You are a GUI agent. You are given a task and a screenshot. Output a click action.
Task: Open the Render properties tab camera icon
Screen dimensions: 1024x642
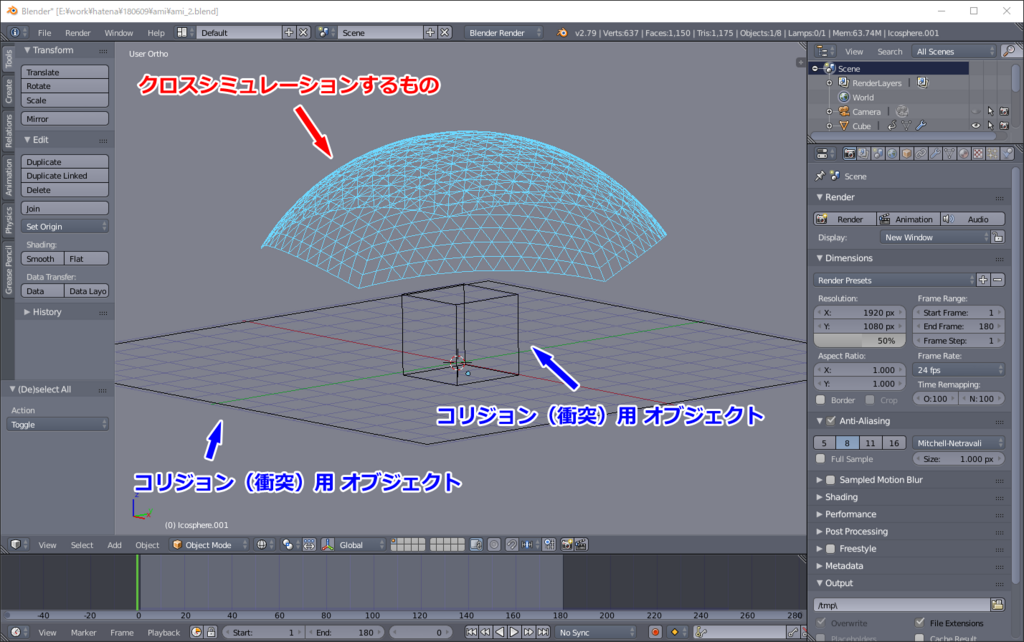pyautogui.click(x=849, y=153)
